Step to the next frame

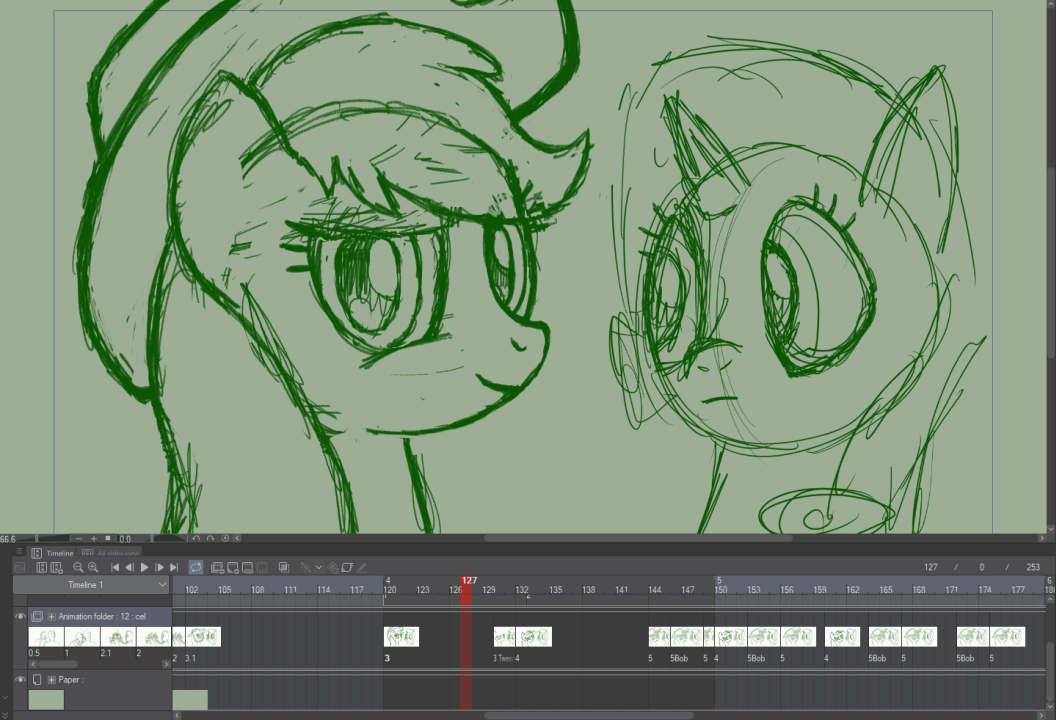tap(159, 568)
